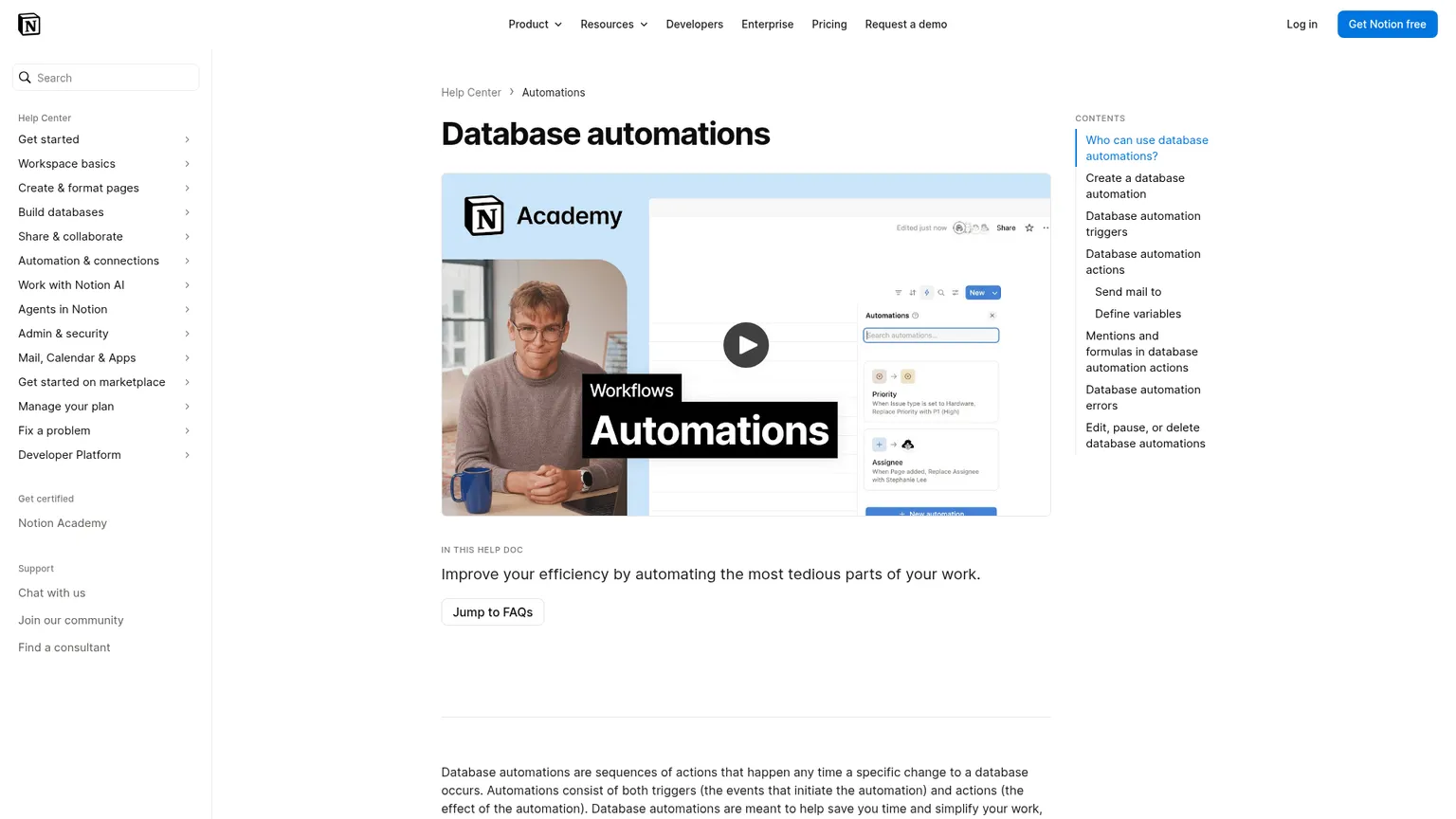This screenshot has width=1456, height=819.
Task: Focus the Help Center search field
Action: click(106, 78)
